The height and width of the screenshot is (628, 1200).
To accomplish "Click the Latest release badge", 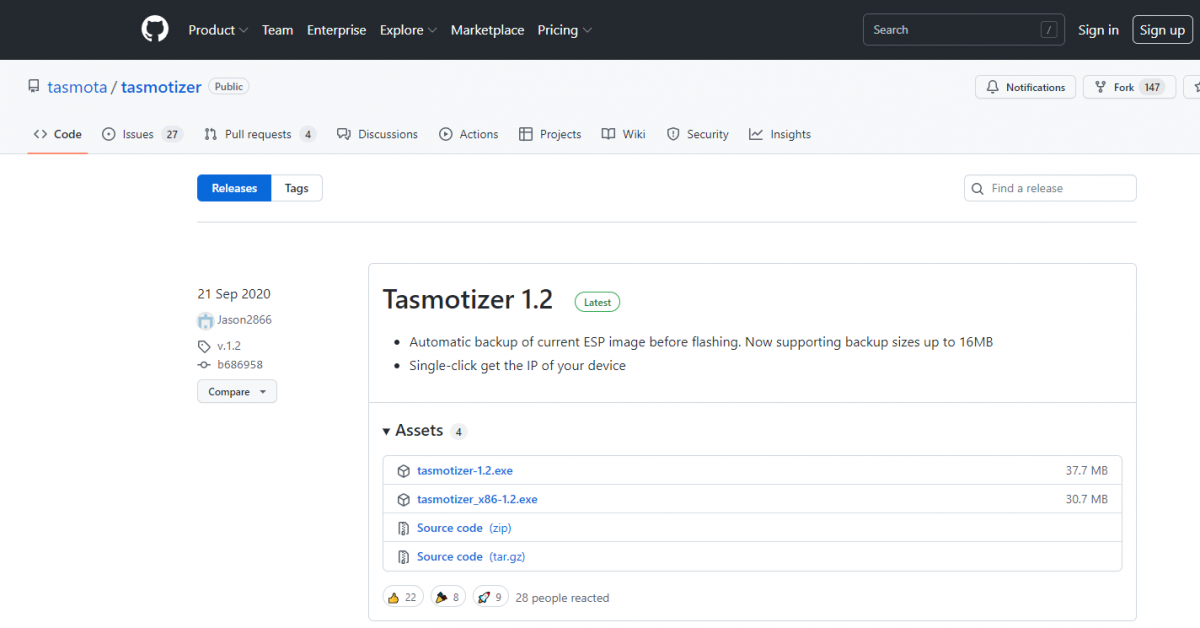I will [x=597, y=301].
